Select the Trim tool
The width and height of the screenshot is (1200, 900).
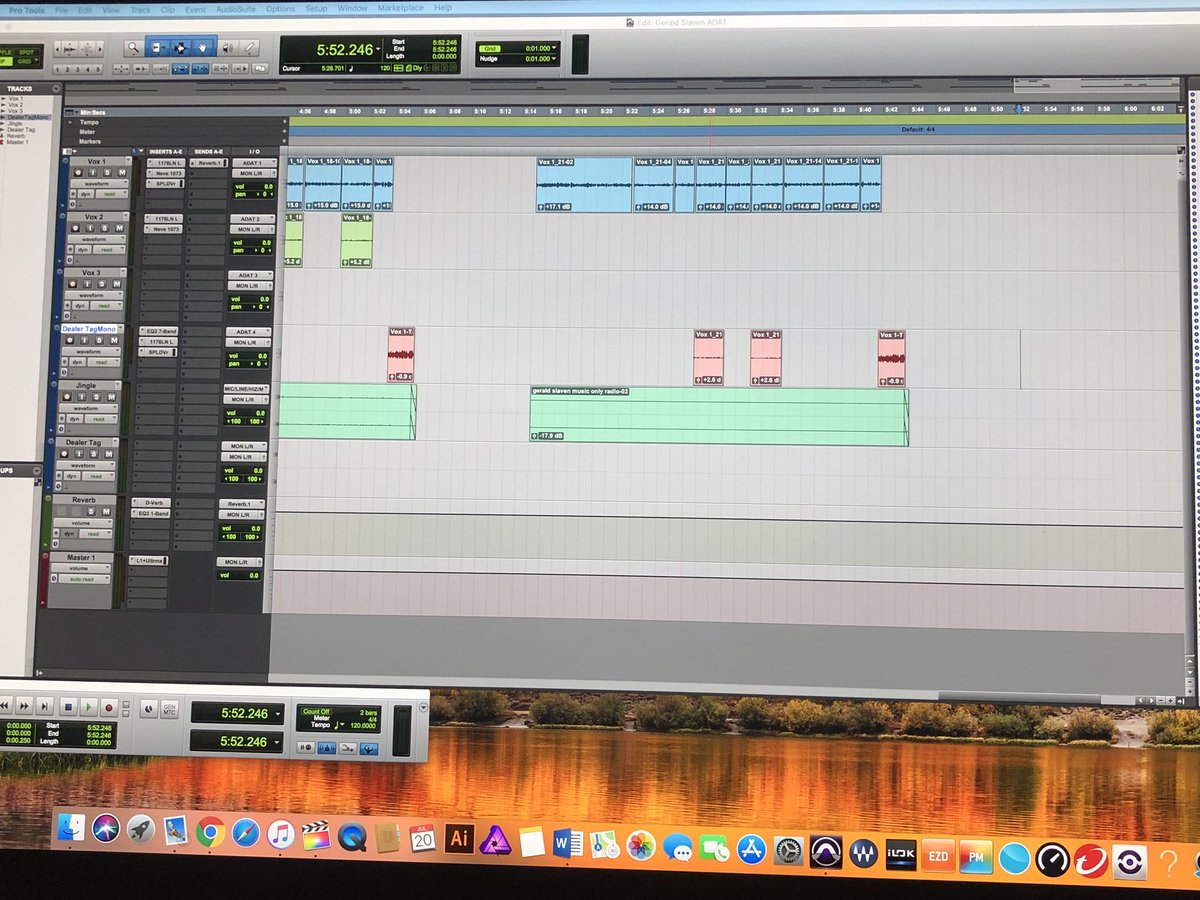click(x=157, y=48)
